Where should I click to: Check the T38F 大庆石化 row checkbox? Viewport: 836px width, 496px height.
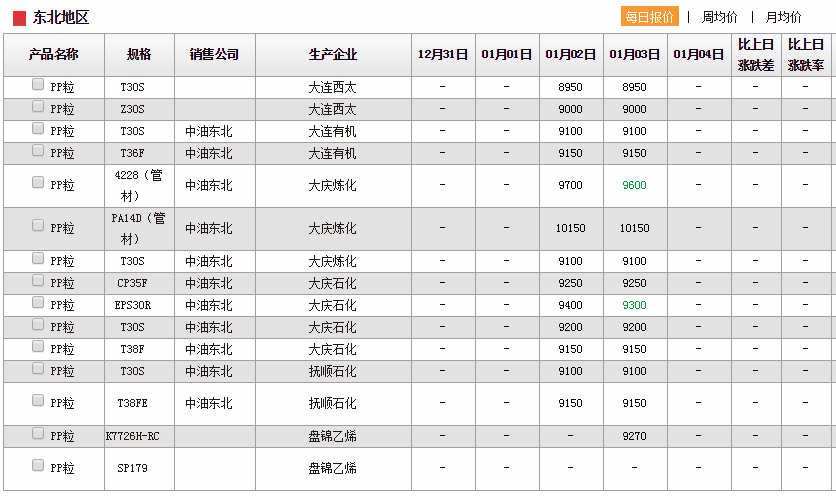pyautogui.click(x=38, y=347)
